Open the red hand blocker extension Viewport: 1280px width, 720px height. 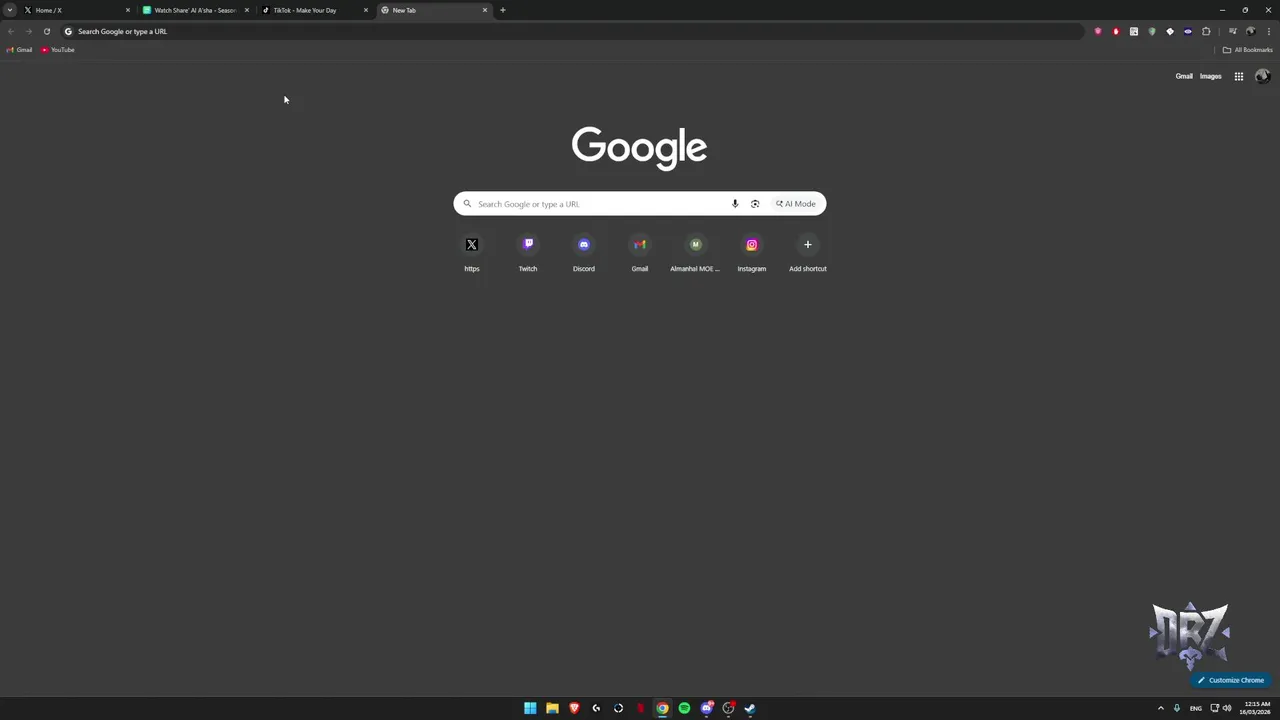click(x=1116, y=31)
